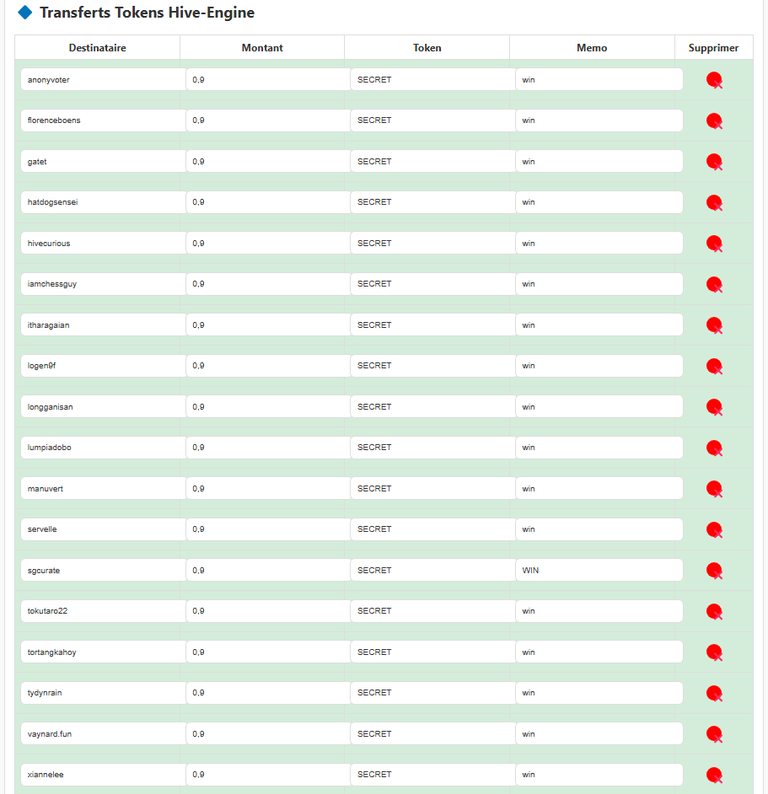
Task: Remove the sgcurate transfer entry
Action: tap(714, 571)
